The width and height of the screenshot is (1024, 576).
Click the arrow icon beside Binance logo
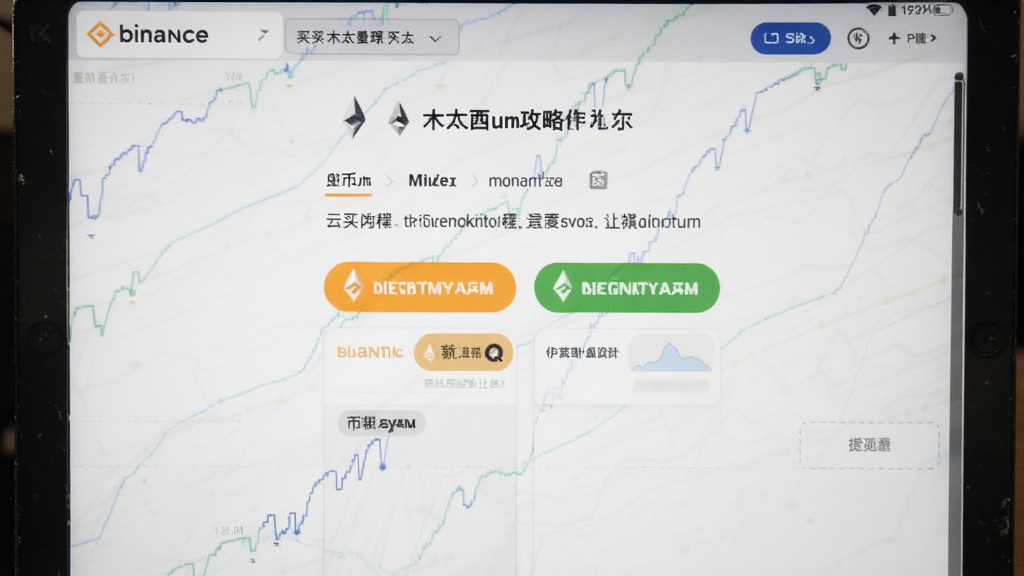pyautogui.click(x=263, y=35)
